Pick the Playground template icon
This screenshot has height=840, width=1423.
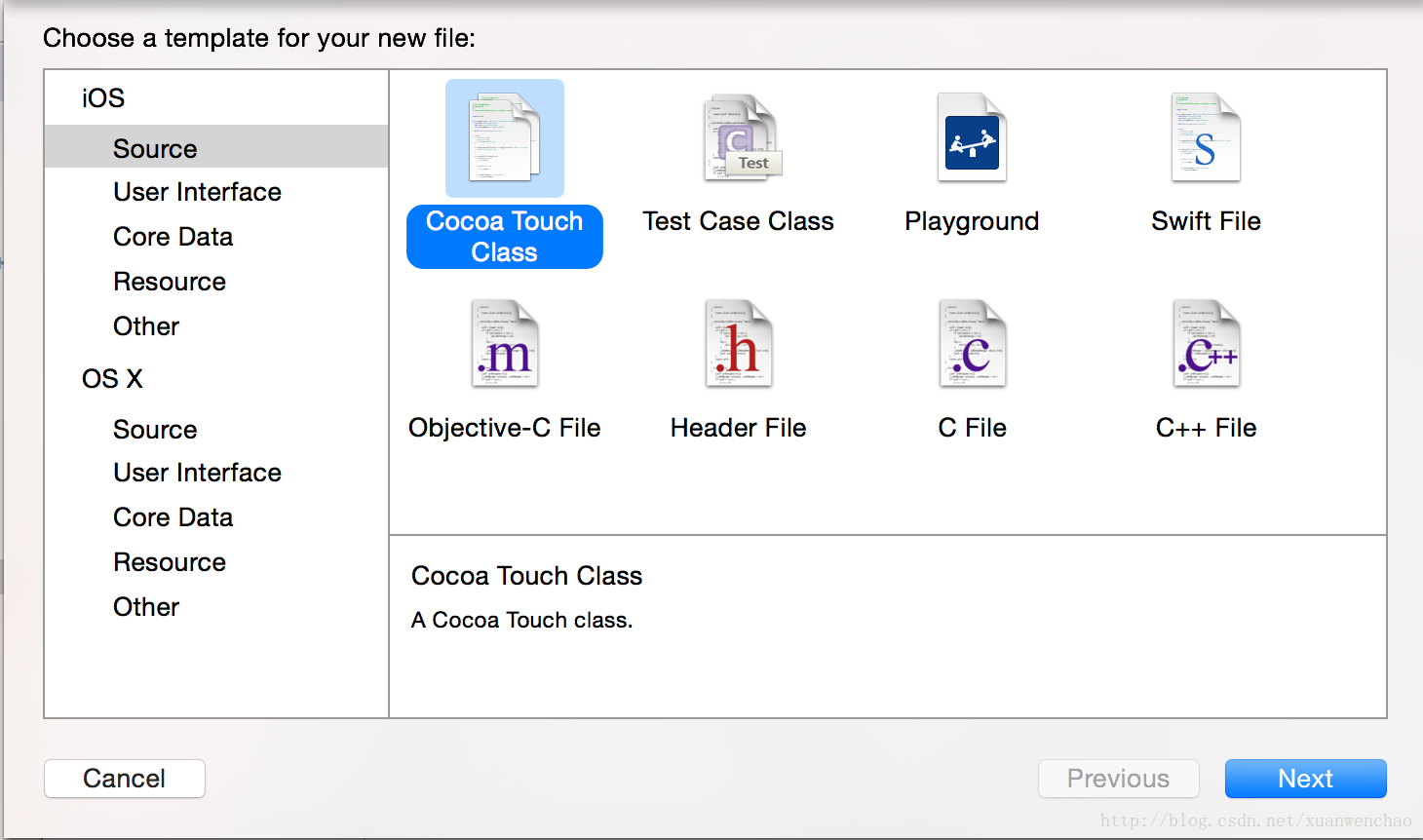(x=972, y=137)
